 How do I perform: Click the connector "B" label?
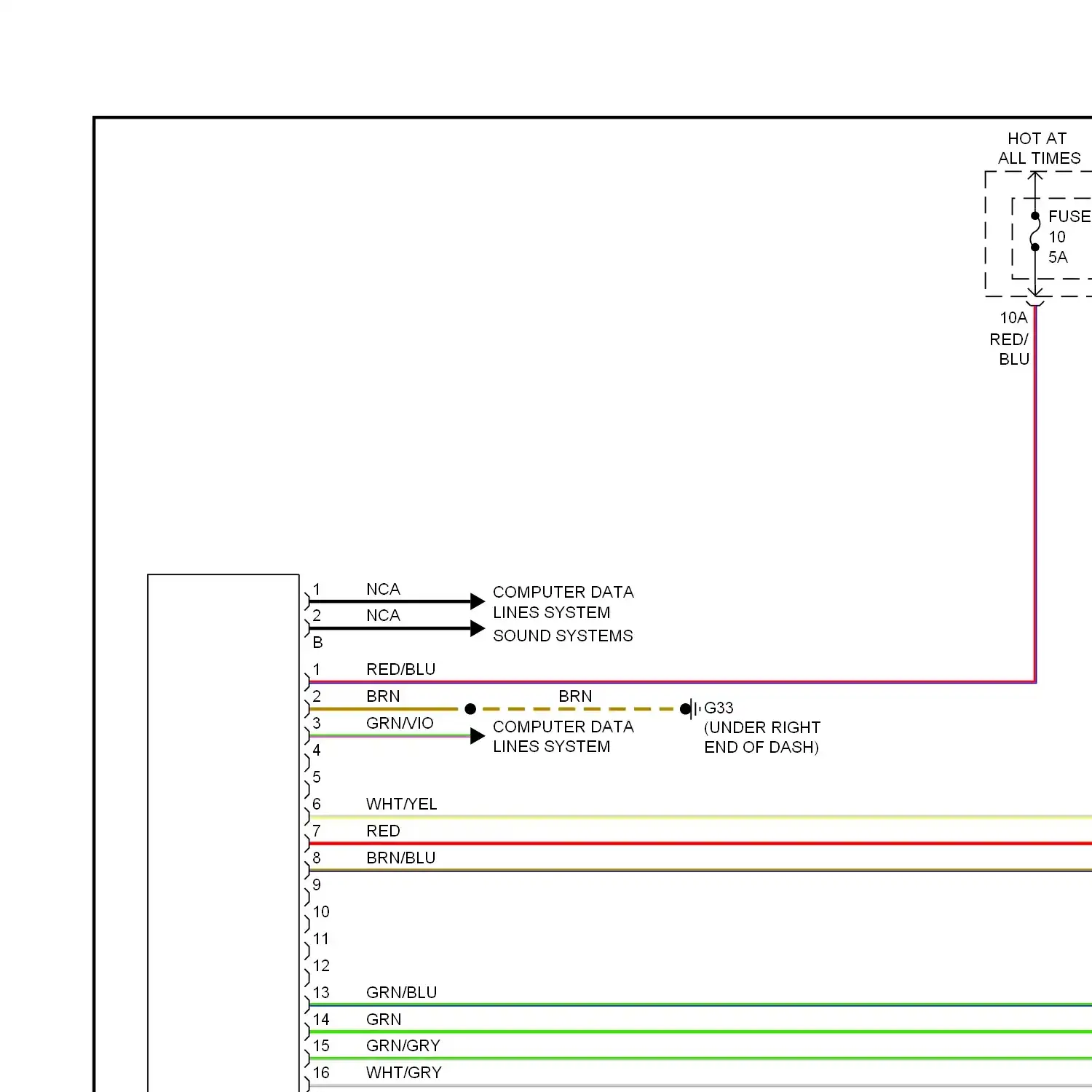317,643
